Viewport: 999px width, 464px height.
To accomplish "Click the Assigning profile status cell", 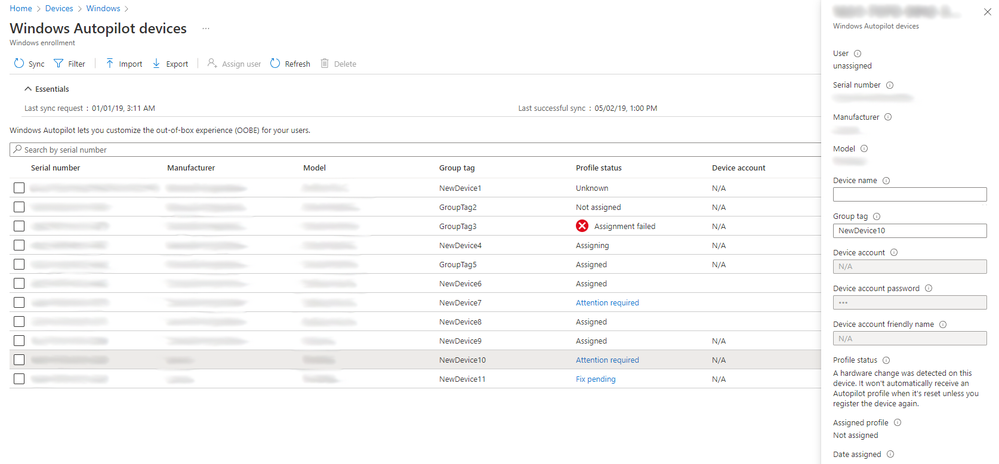I will point(593,245).
